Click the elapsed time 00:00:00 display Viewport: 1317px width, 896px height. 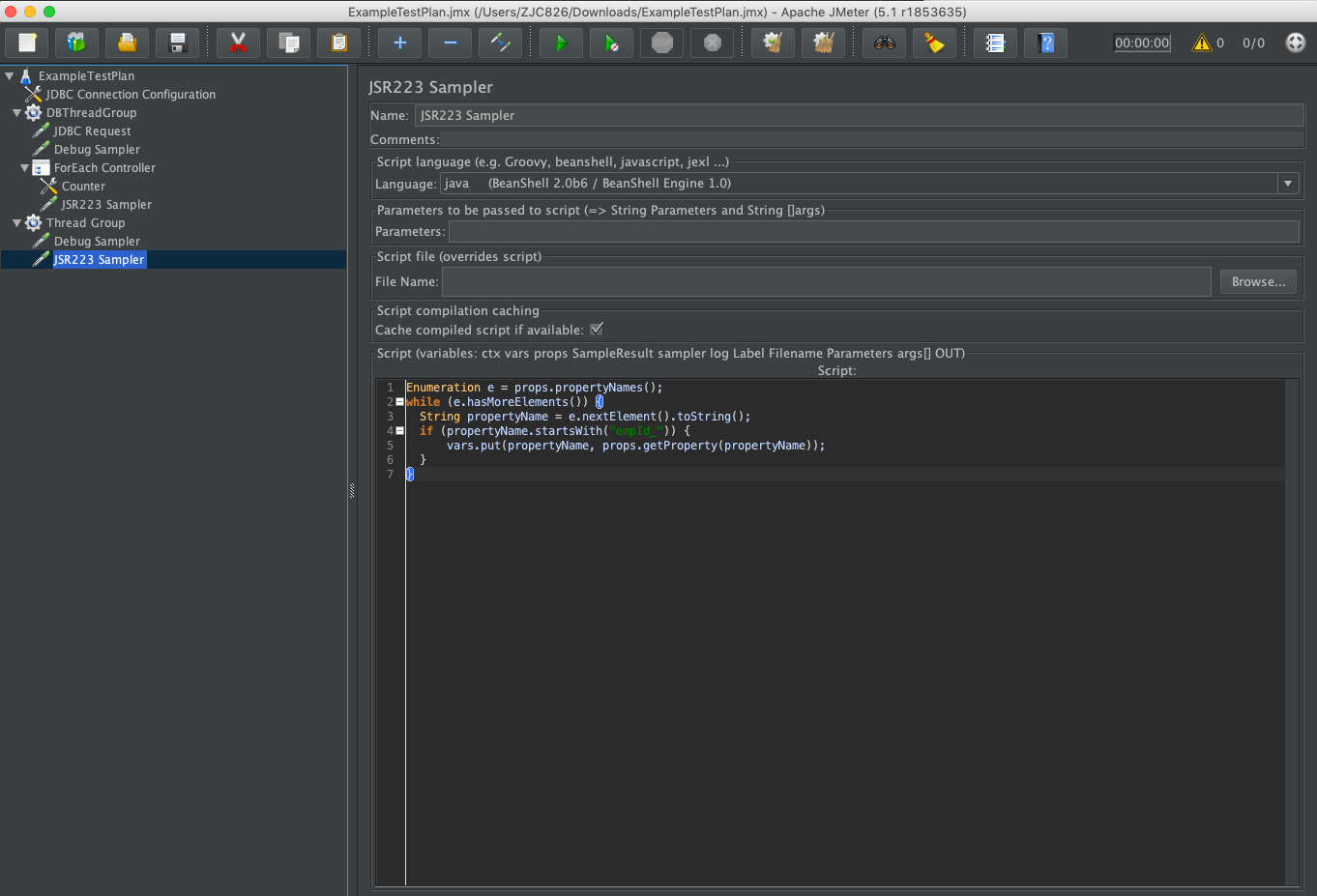coord(1142,43)
